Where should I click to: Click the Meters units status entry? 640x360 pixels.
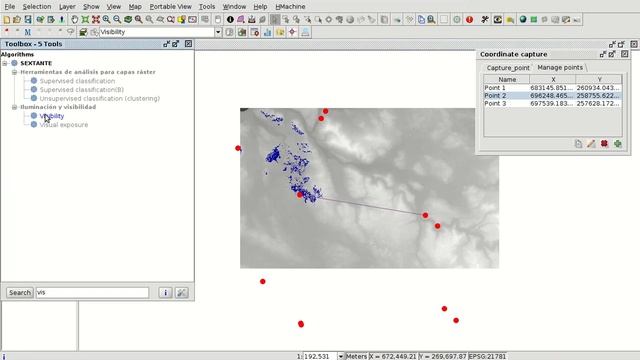(356, 356)
